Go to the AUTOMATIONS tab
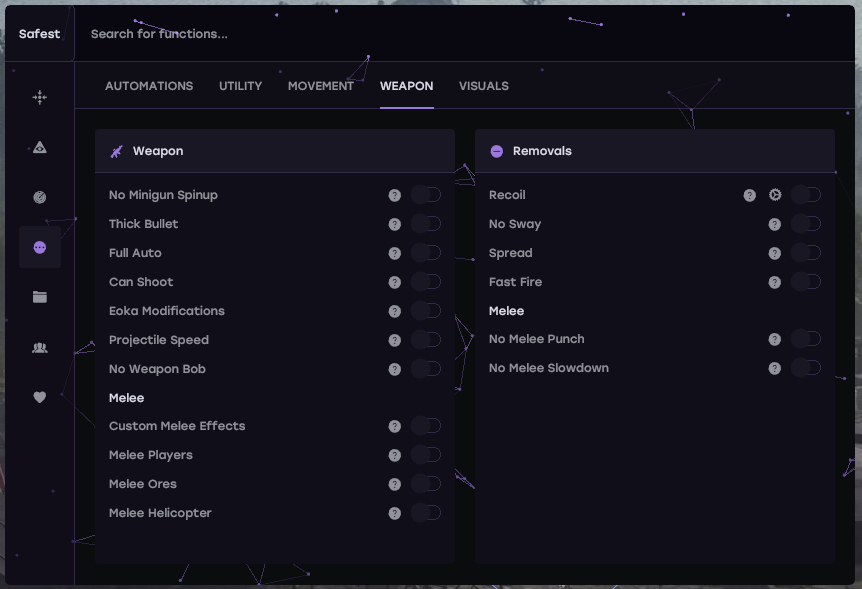 pos(149,86)
